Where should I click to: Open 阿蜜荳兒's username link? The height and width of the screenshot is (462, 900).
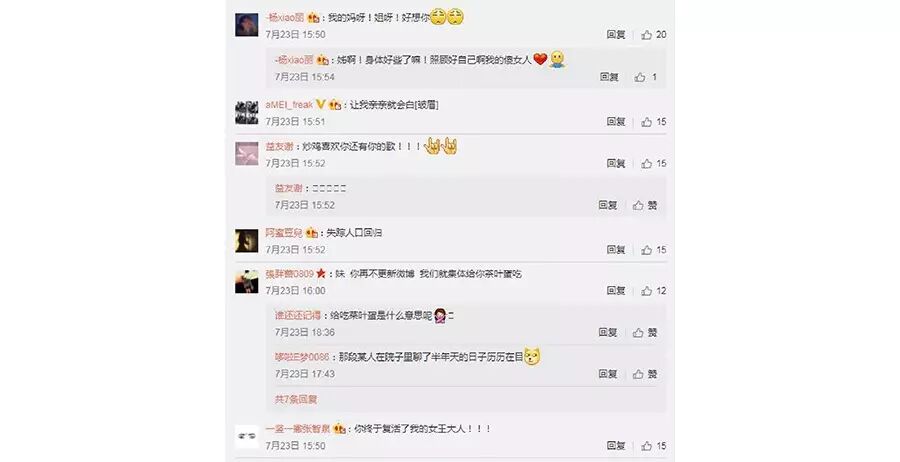pyautogui.click(x=284, y=233)
